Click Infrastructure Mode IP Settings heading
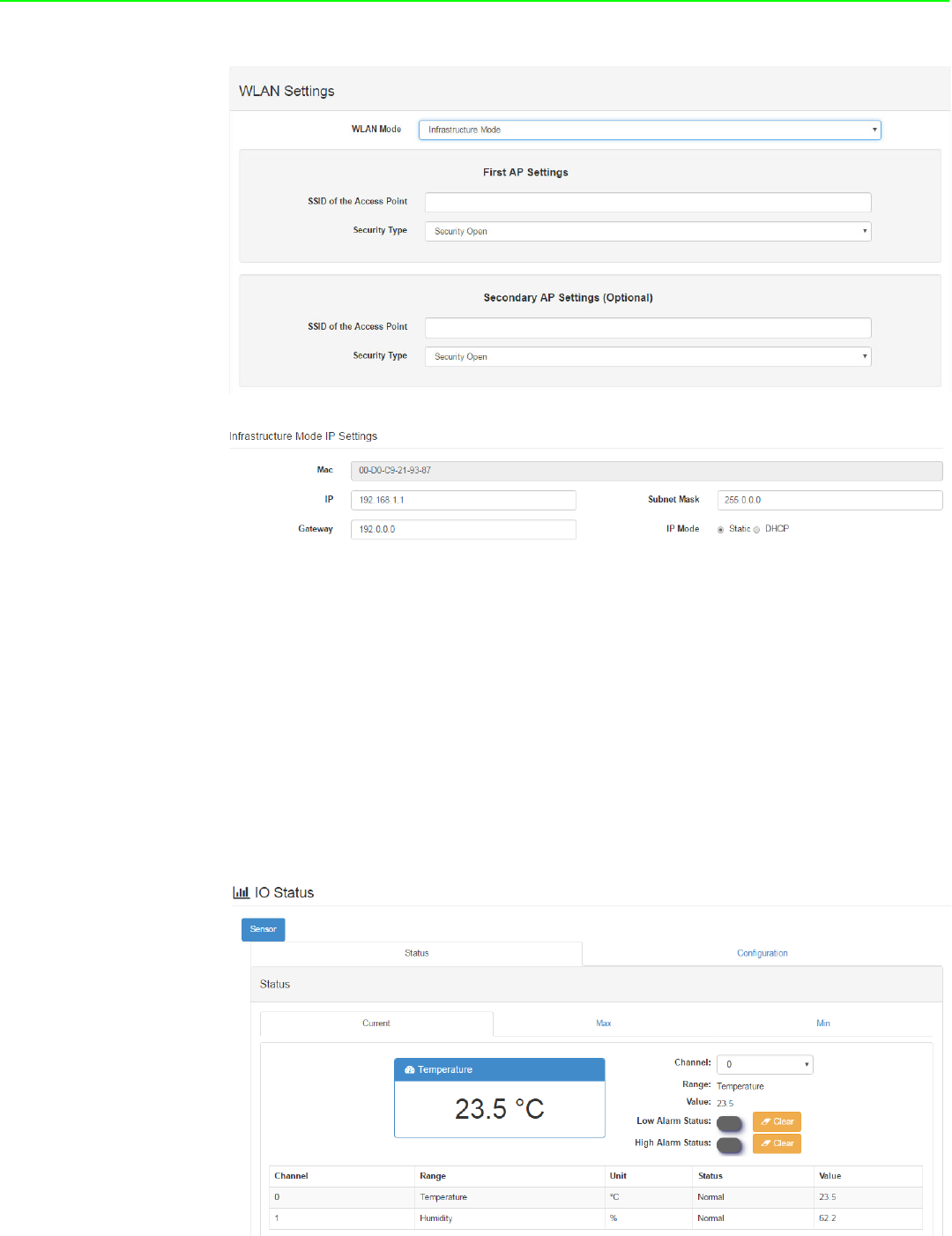 303,436
